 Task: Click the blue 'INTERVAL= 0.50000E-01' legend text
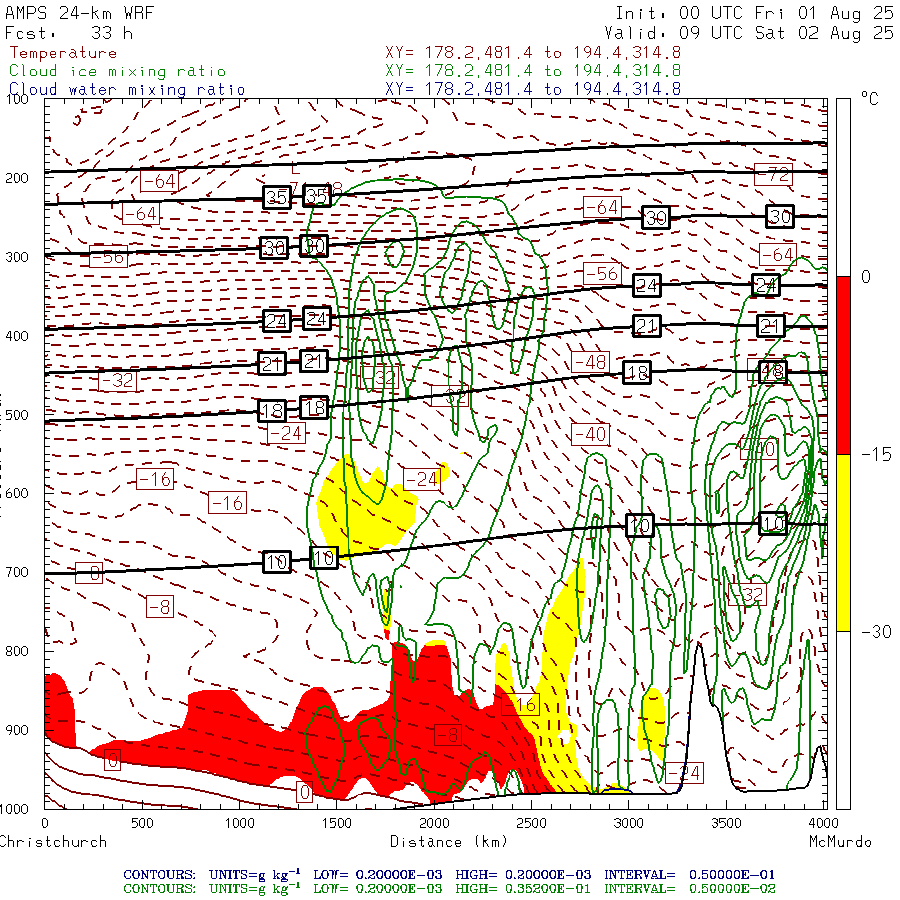(x=689, y=875)
